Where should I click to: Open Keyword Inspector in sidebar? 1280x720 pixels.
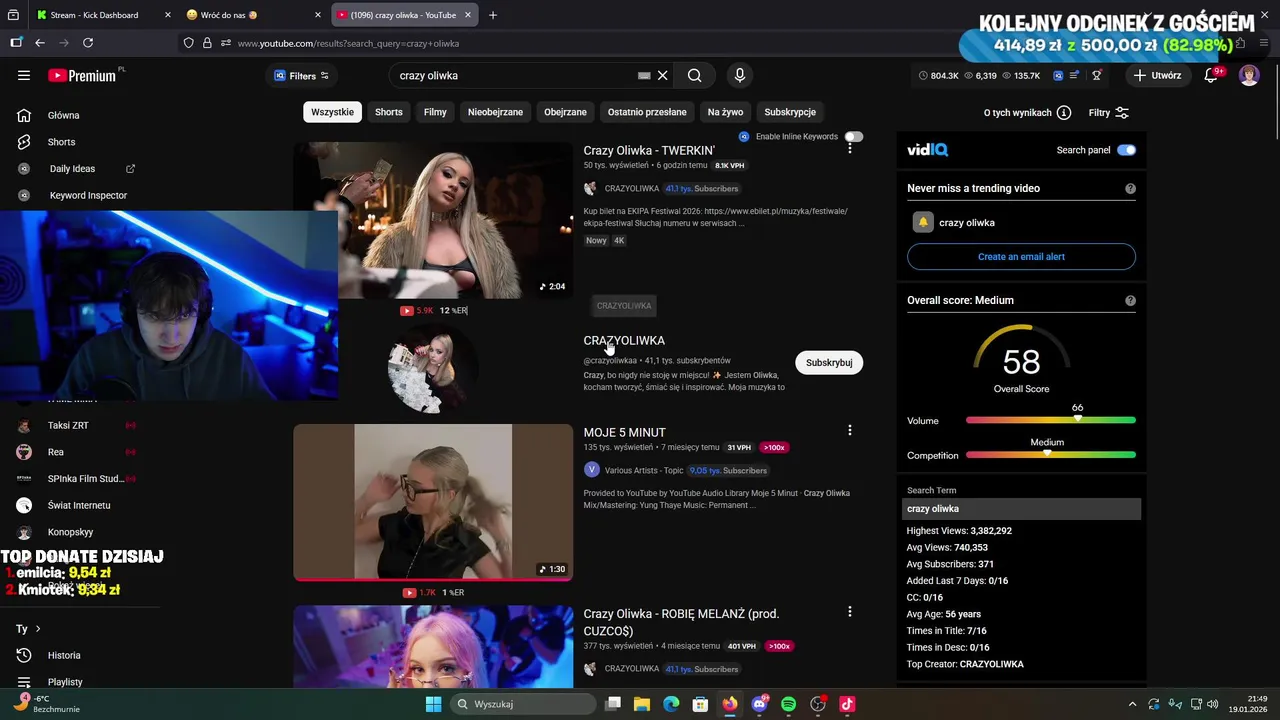pyautogui.click(x=72, y=195)
